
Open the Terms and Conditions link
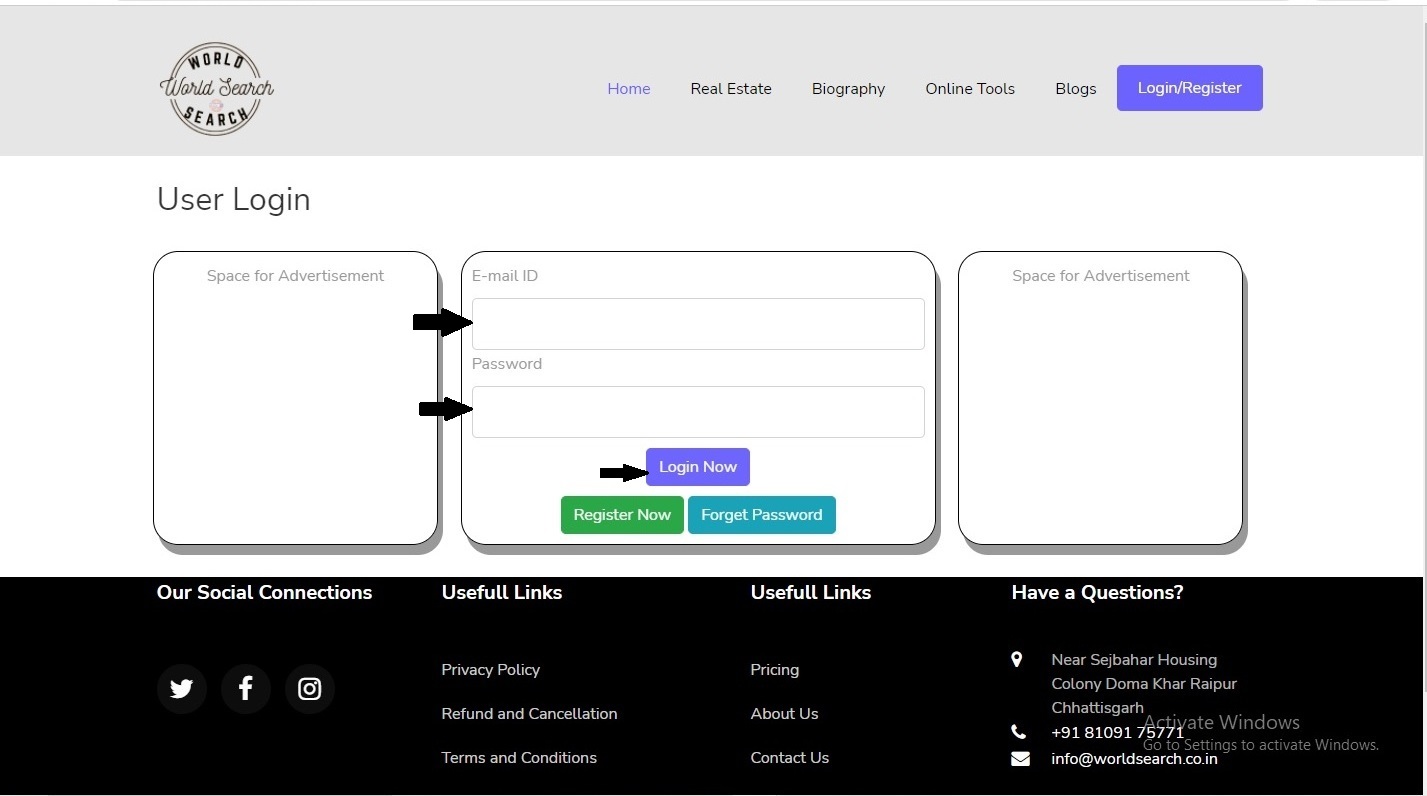pos(519,758)
